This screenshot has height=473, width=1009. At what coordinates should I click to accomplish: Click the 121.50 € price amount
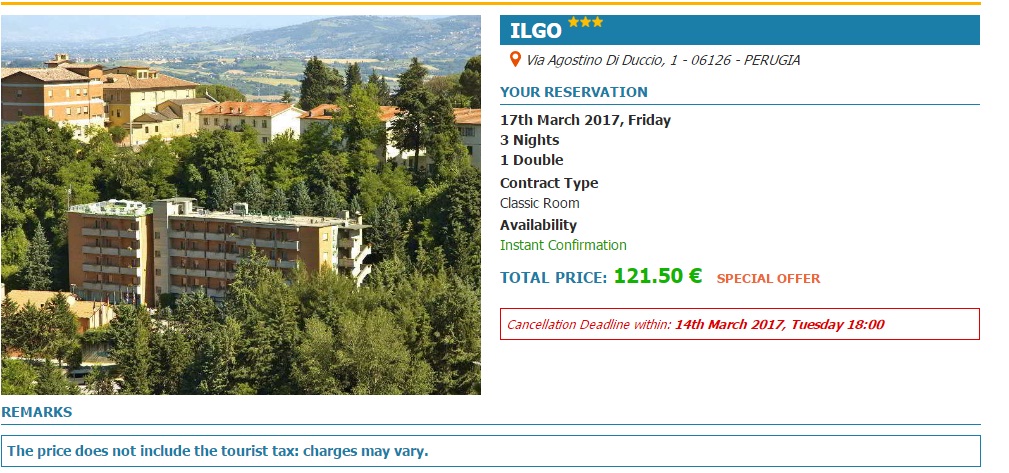[657, 276]
